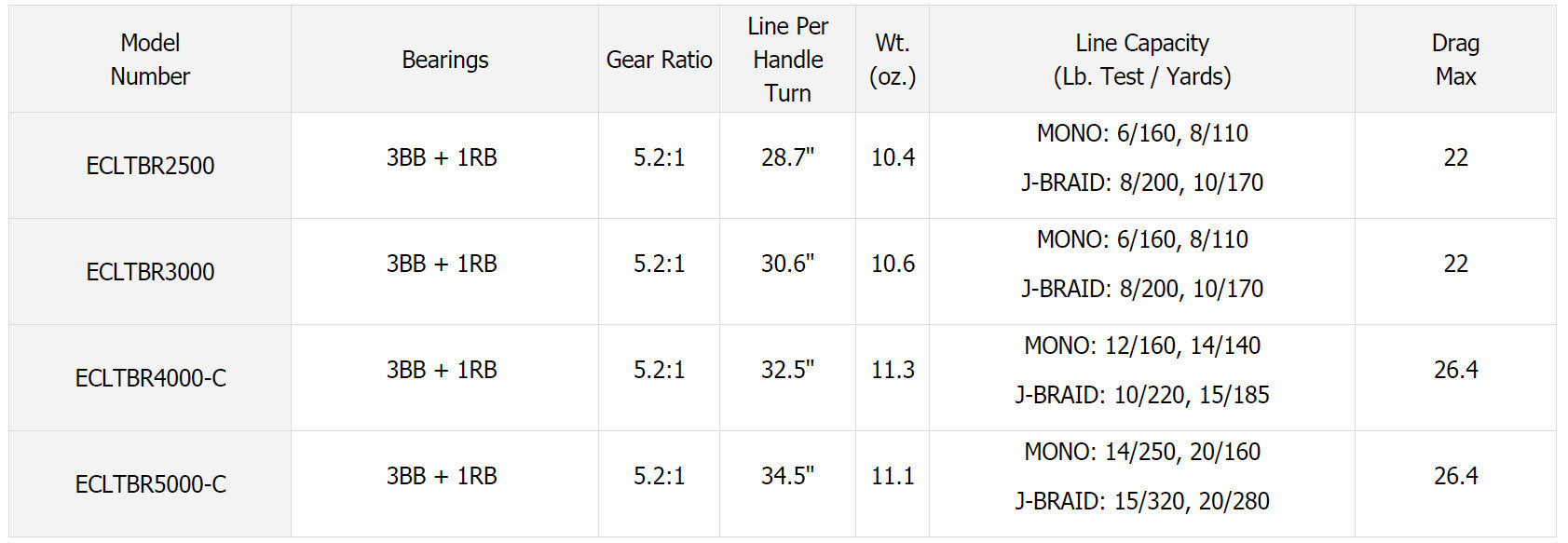Image resolution: width=1568 pixels, height=543 pixels.
Task: Select the ECLTBR4000-C model cell
Action: tap(150, 378)
